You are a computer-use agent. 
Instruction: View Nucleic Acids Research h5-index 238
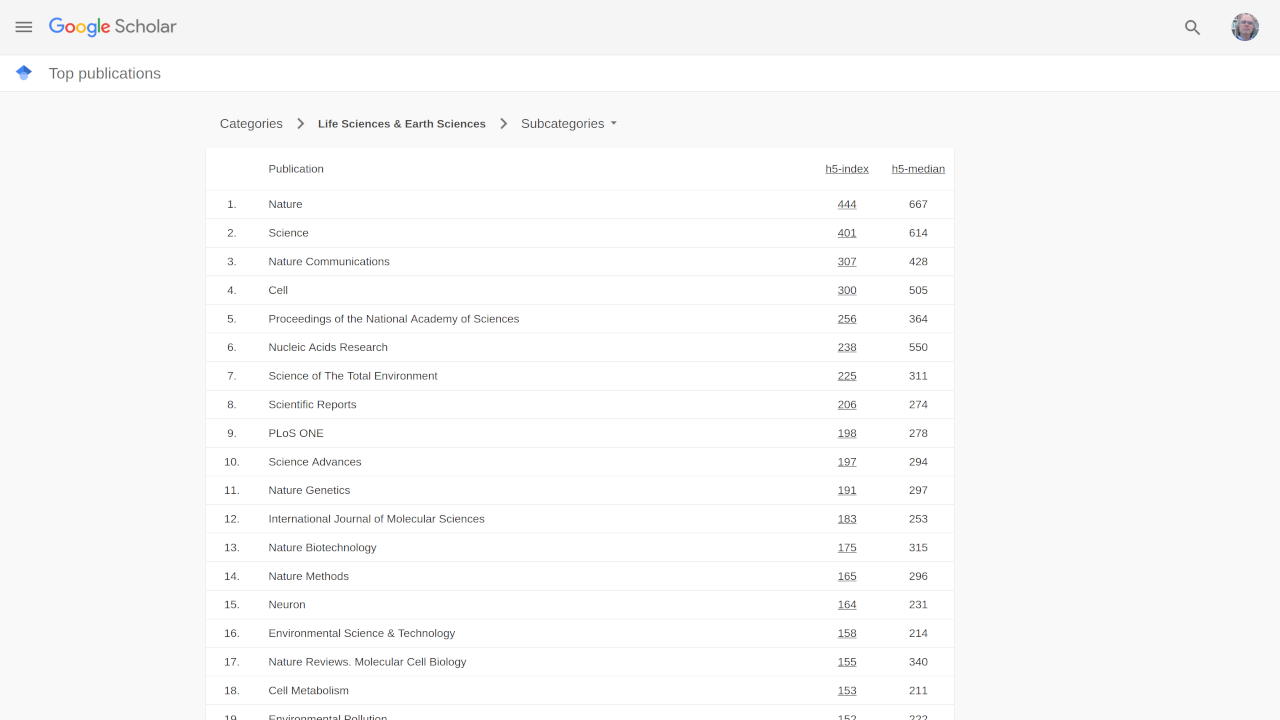(847, 348)
